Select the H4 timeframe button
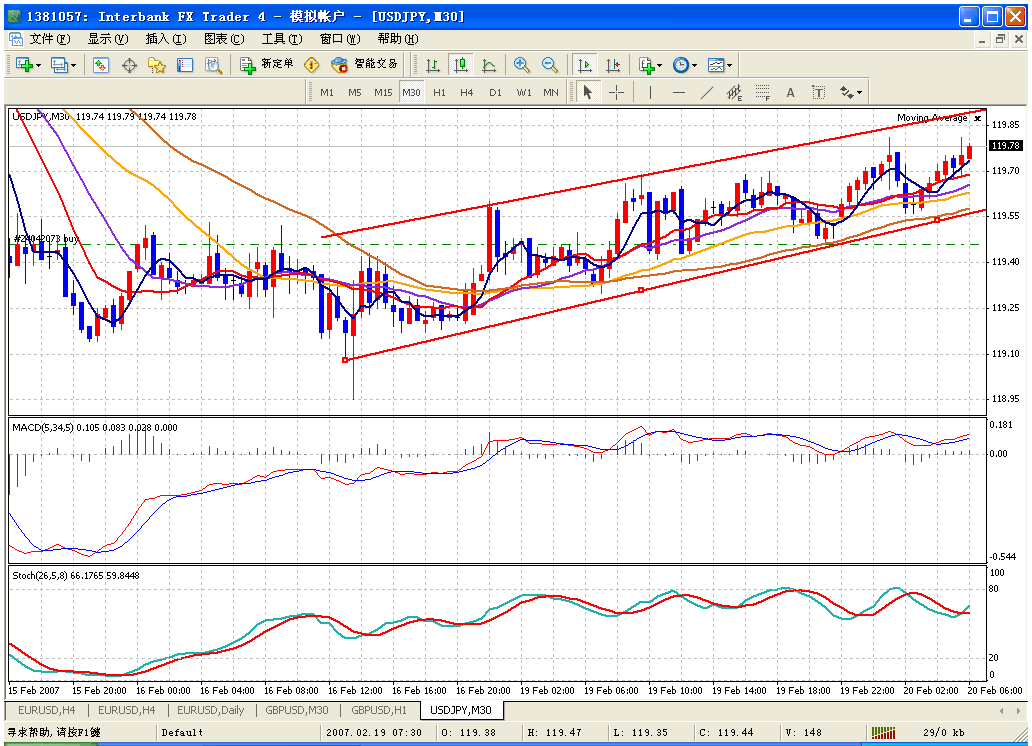Image resolution: width=1032 pixels, height=746 pixels. click(x=467, y=92)
